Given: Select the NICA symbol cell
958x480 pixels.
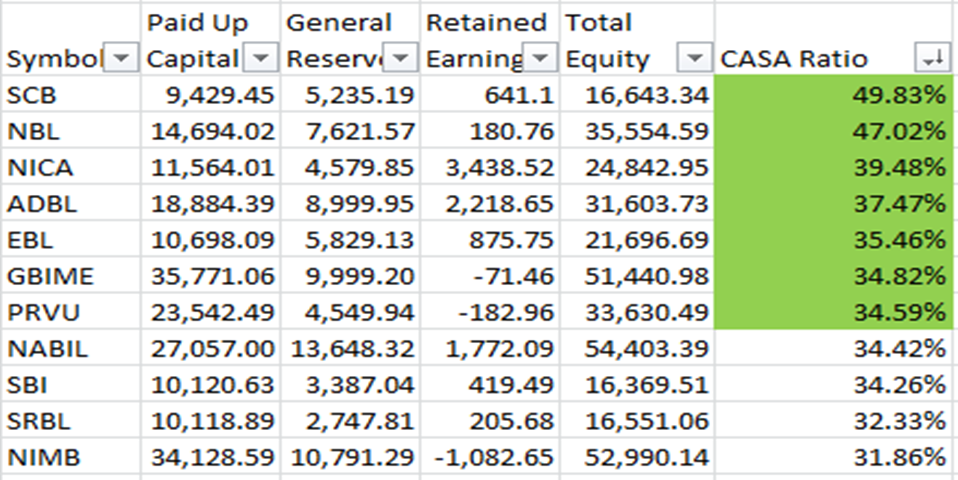Looking at the screenshot, I should click(71, 167).
